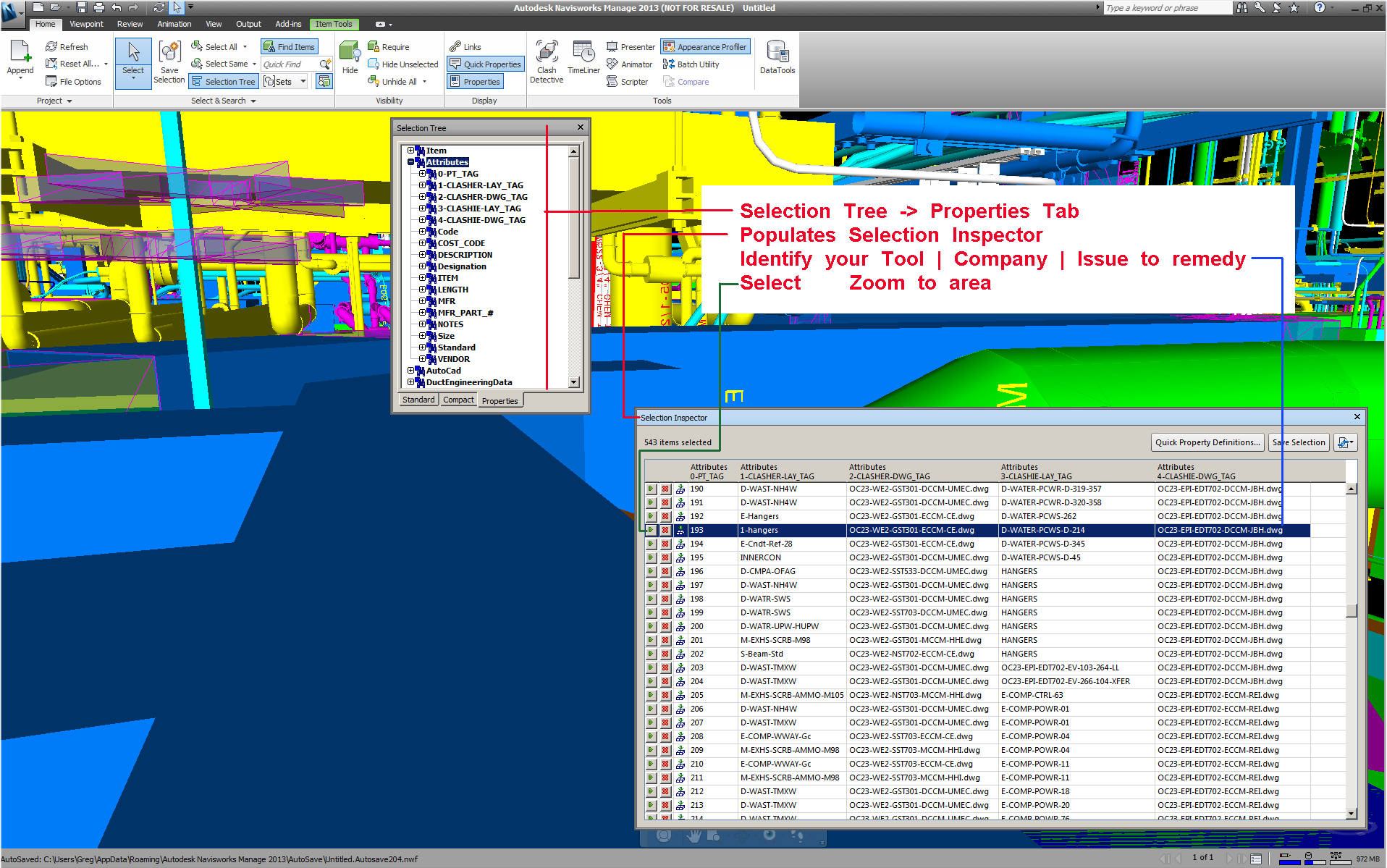1387x868 pixels.
Task: Toggle the Quick Properties display
Action: (x=486, y=64)
